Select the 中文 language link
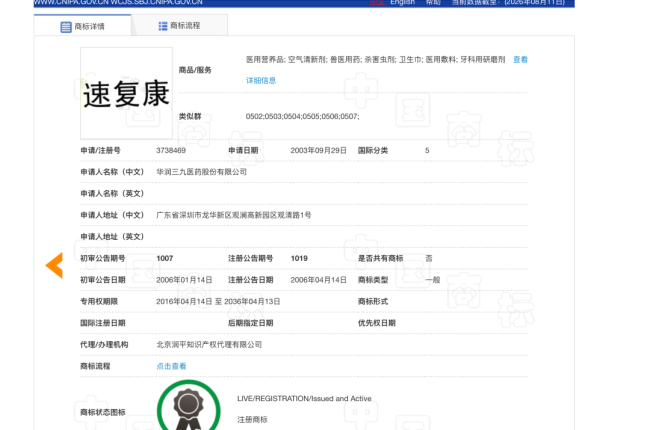The height and width of the screenshot is (430, 650). 377,2
